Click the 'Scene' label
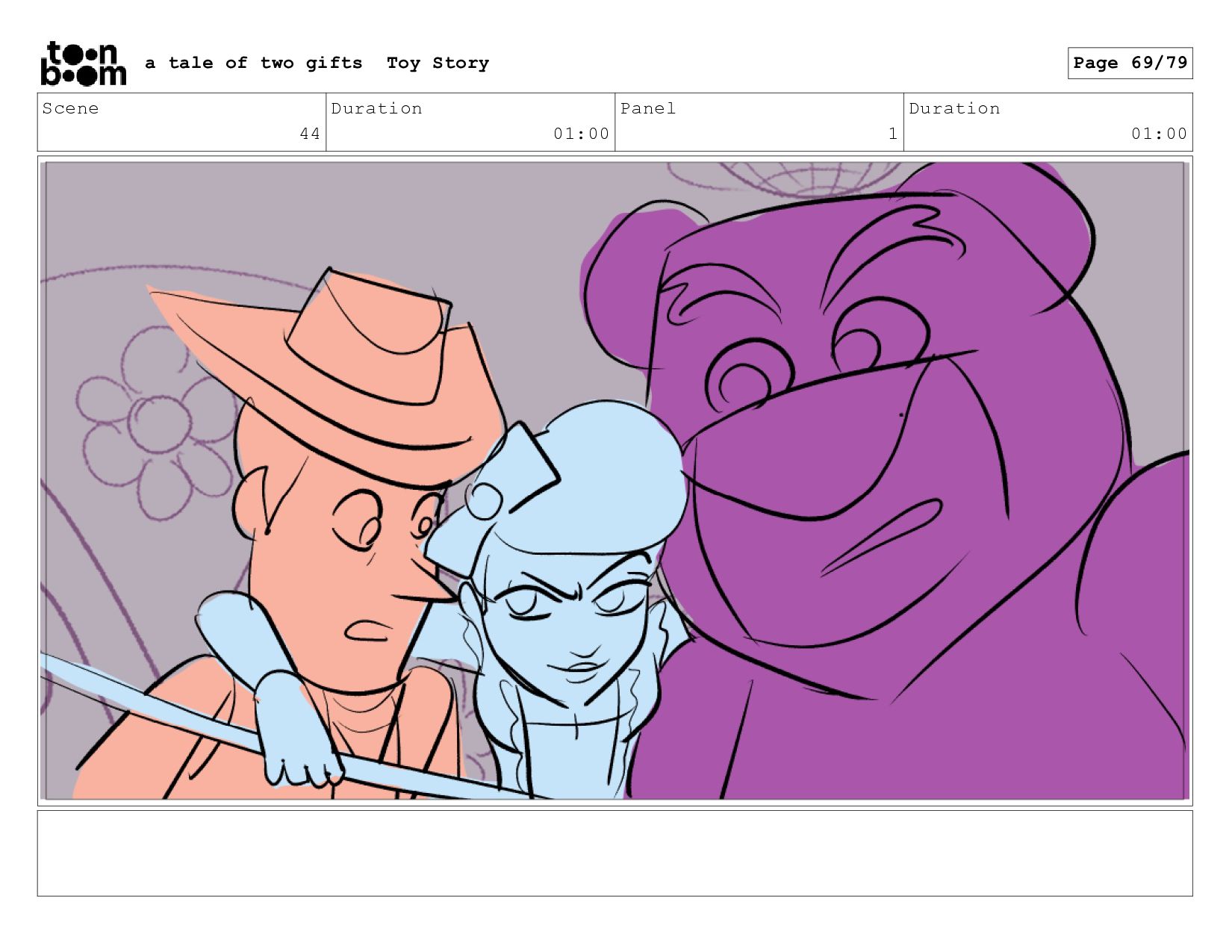This screenshot has width=1232, height=952. [70, 108]
